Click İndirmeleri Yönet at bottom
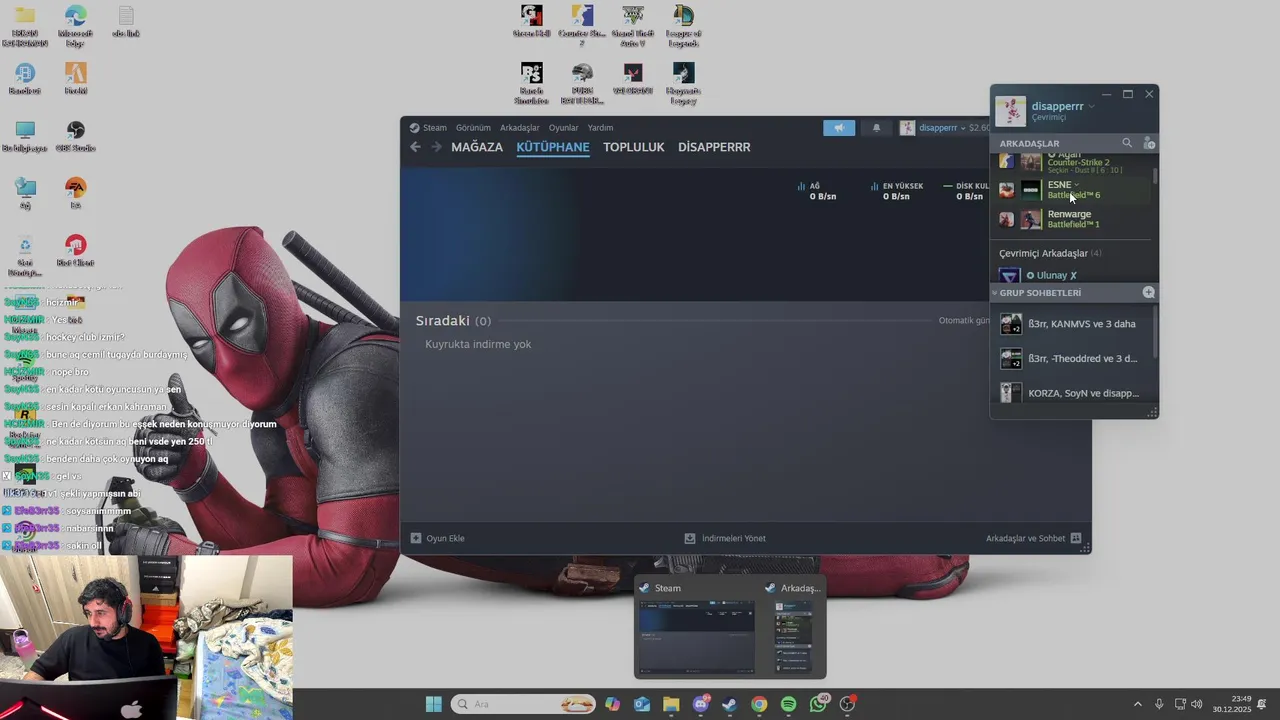This screenshot has height=720, width=1280. pos(725,538)
